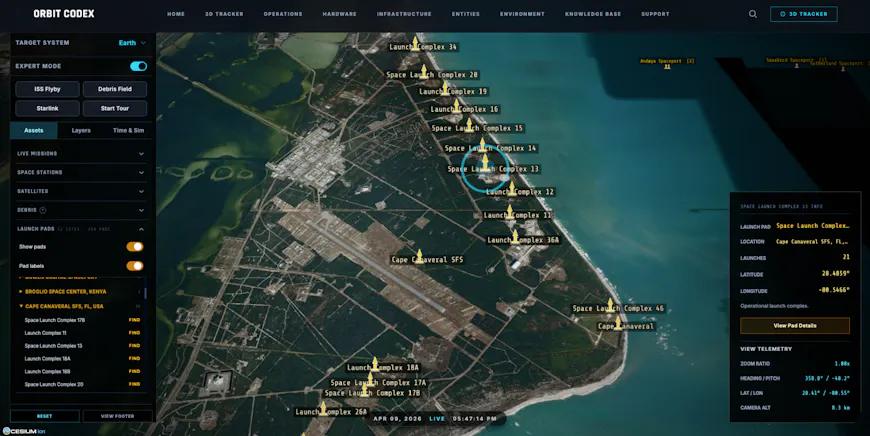Screen dimensions: 870x436
Task: Start the Starlink preset
Action: tap(47, 108)
